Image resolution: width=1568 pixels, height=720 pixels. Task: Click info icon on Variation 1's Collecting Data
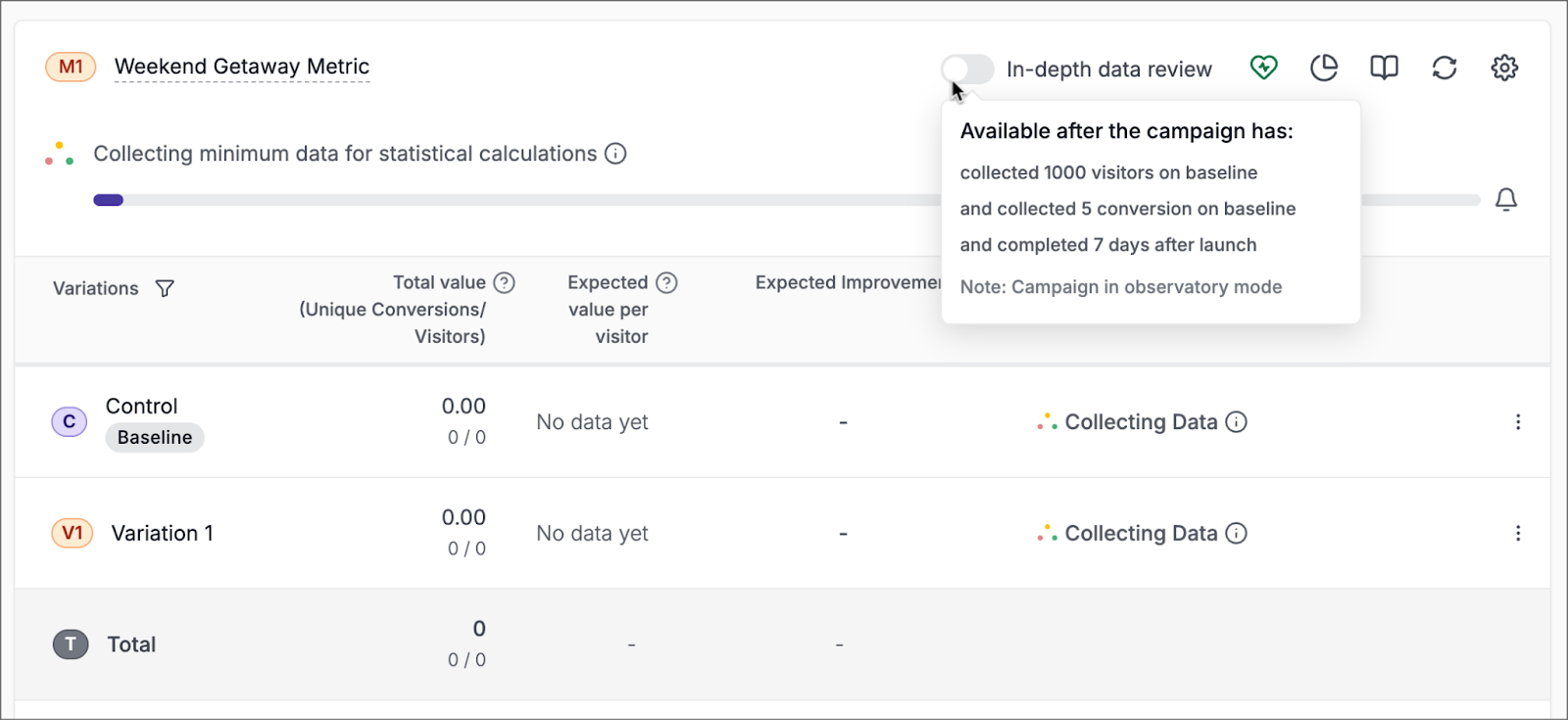coord(1237,533)
